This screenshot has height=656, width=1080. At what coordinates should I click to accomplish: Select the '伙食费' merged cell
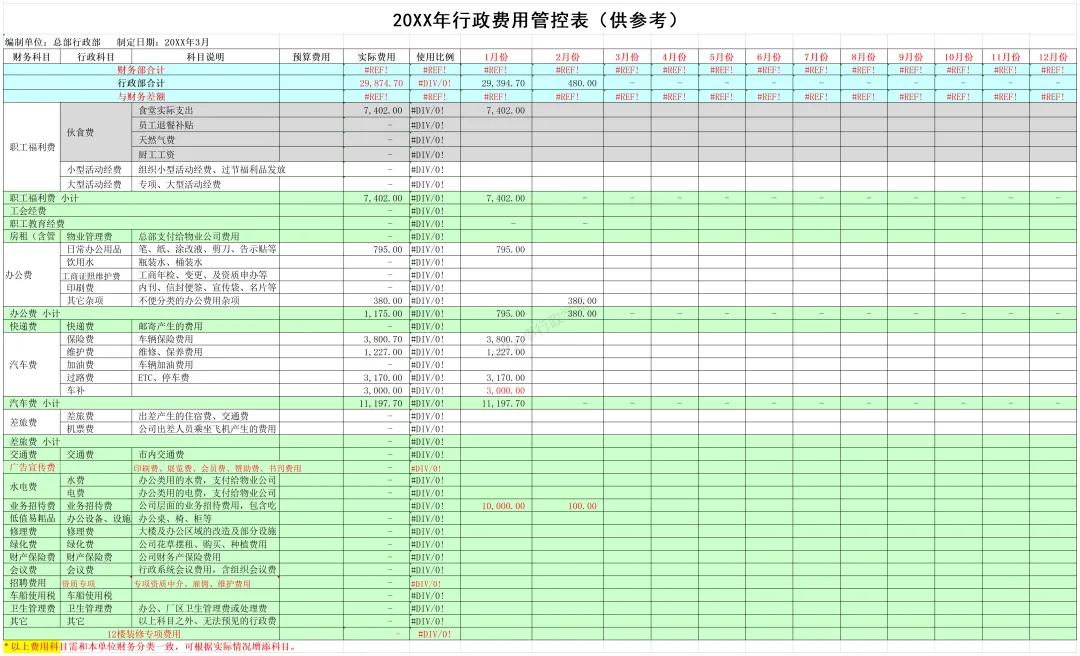[x=96, y=132]
